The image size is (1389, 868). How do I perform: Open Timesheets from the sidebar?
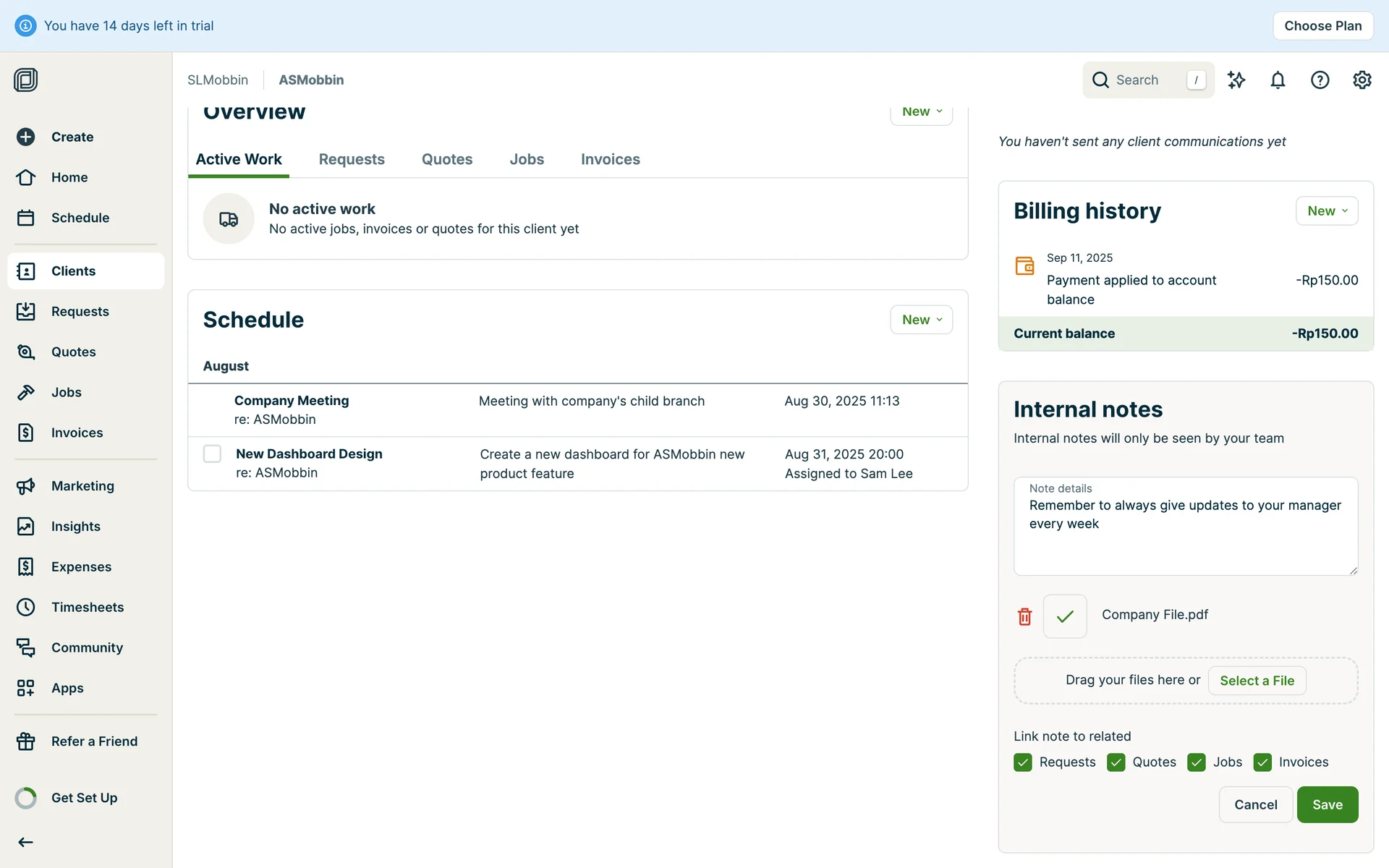pyautogui.click(x=87, y=607)
